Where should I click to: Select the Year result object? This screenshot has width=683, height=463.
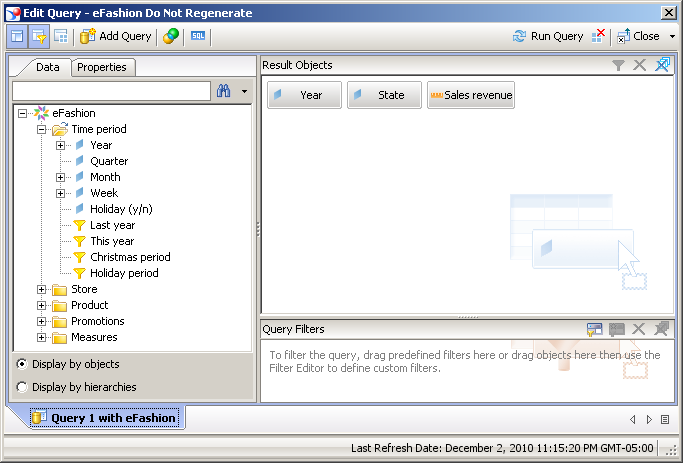tap(304, 95)
